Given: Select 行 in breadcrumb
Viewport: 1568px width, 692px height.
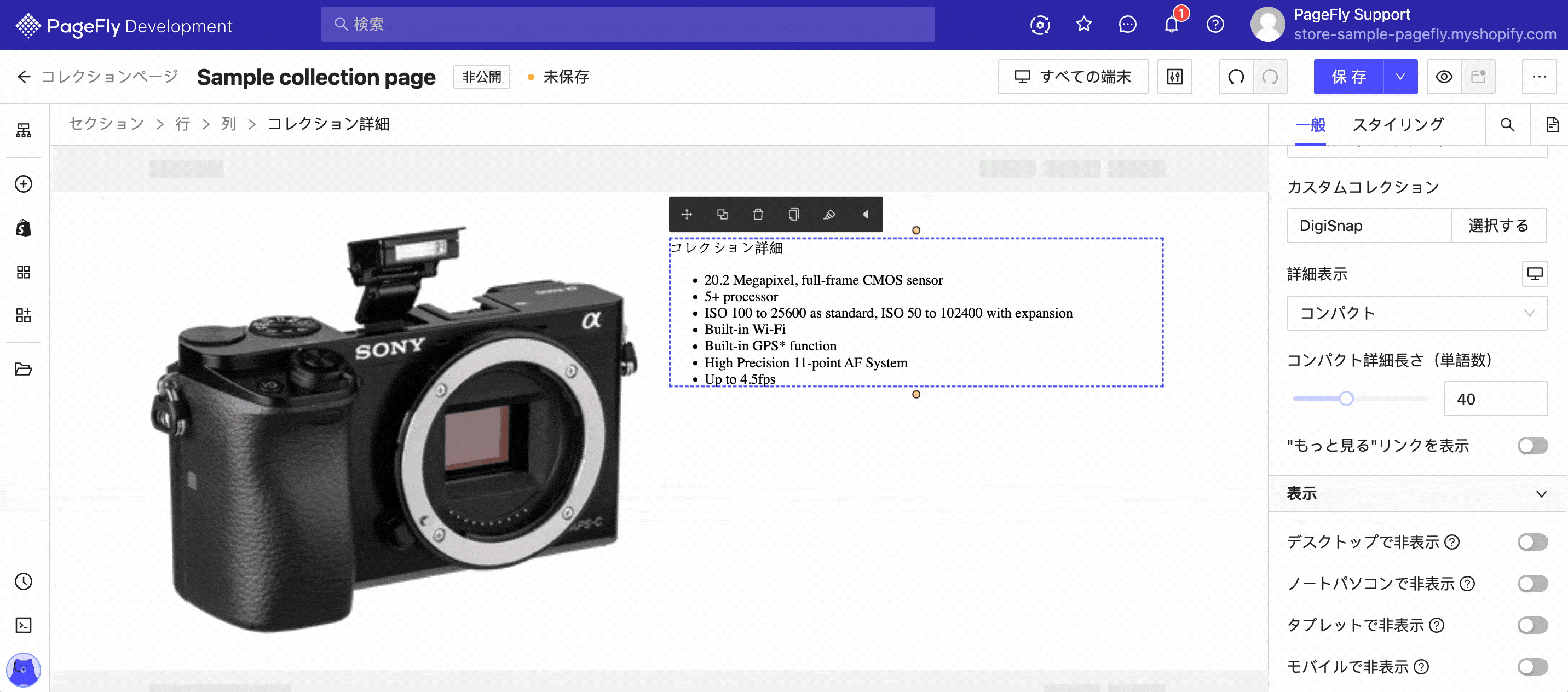Looking at the screenshot, I should (183, 124).
